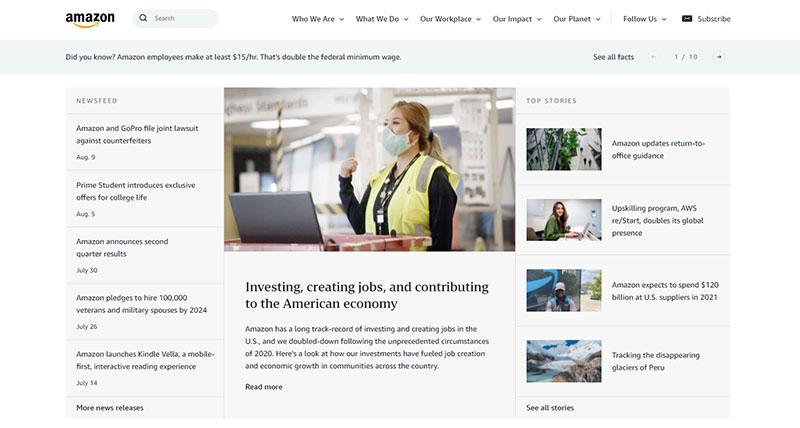Open the AWS re/Start story thumbnail
The image size is (800, 428).
point(564,220)
